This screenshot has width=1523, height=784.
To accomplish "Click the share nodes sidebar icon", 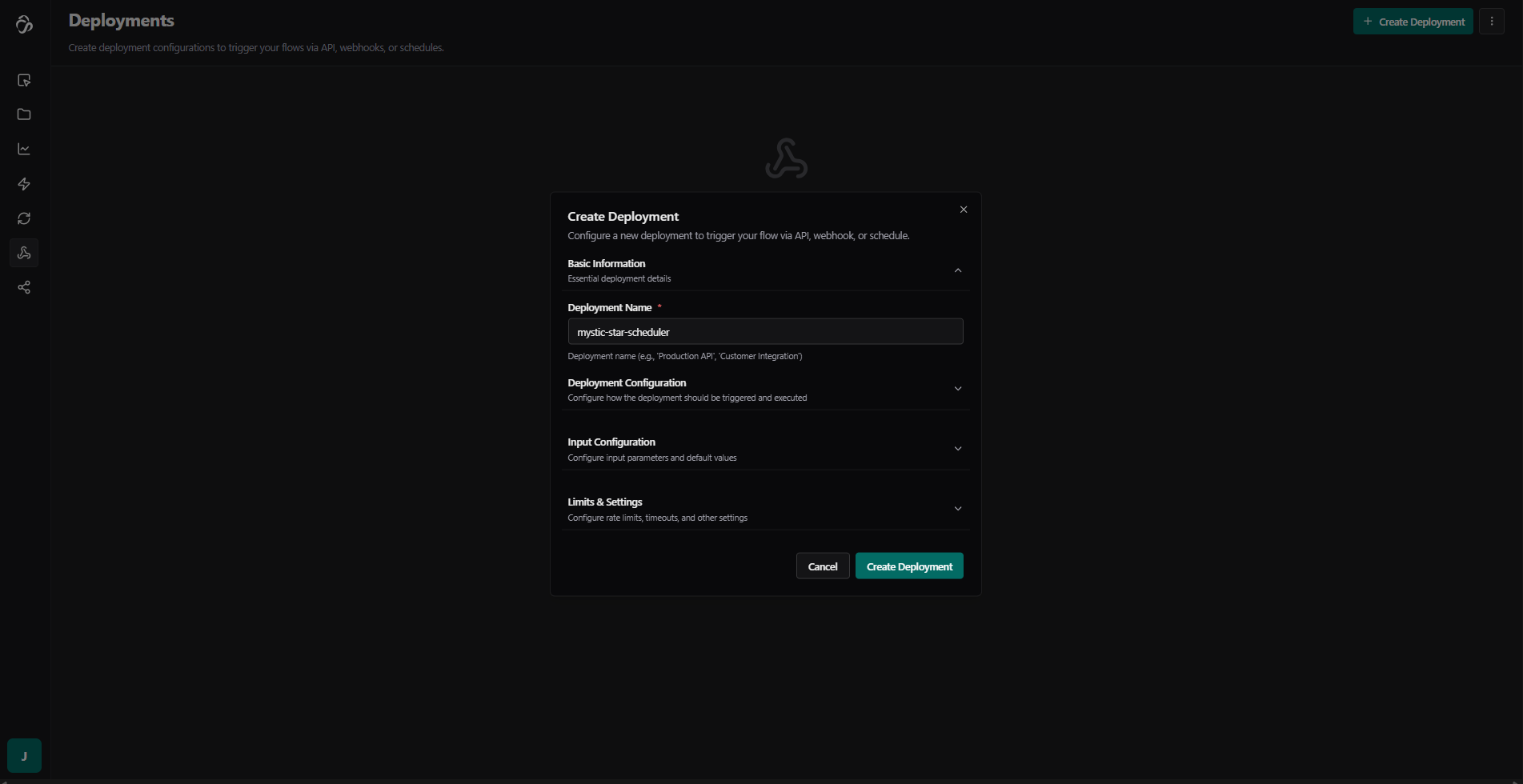I will [24, 287].
